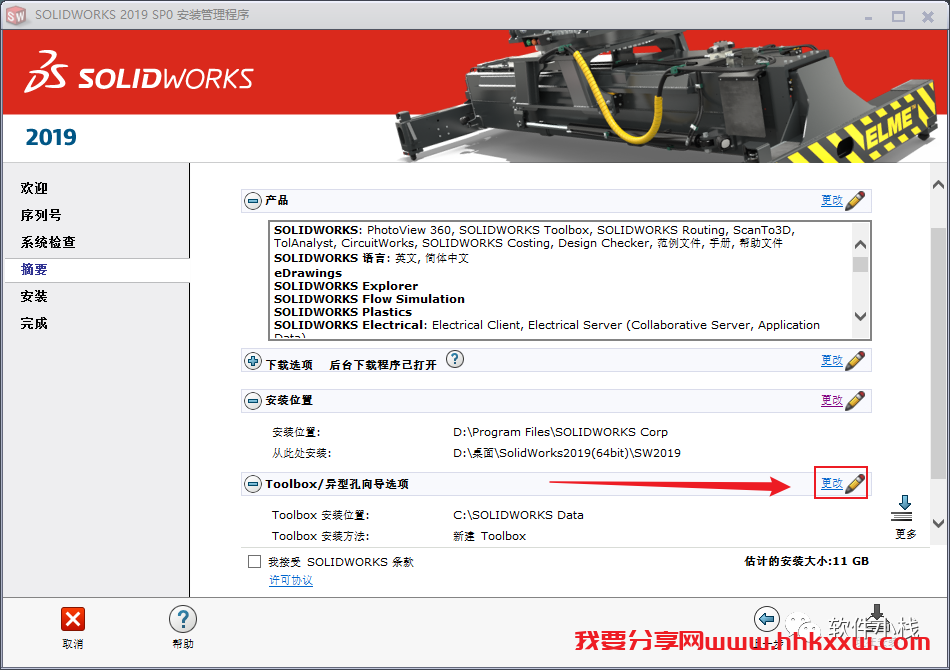
Task: Click the 帮助 question mark icon
Action: point(182,619)
